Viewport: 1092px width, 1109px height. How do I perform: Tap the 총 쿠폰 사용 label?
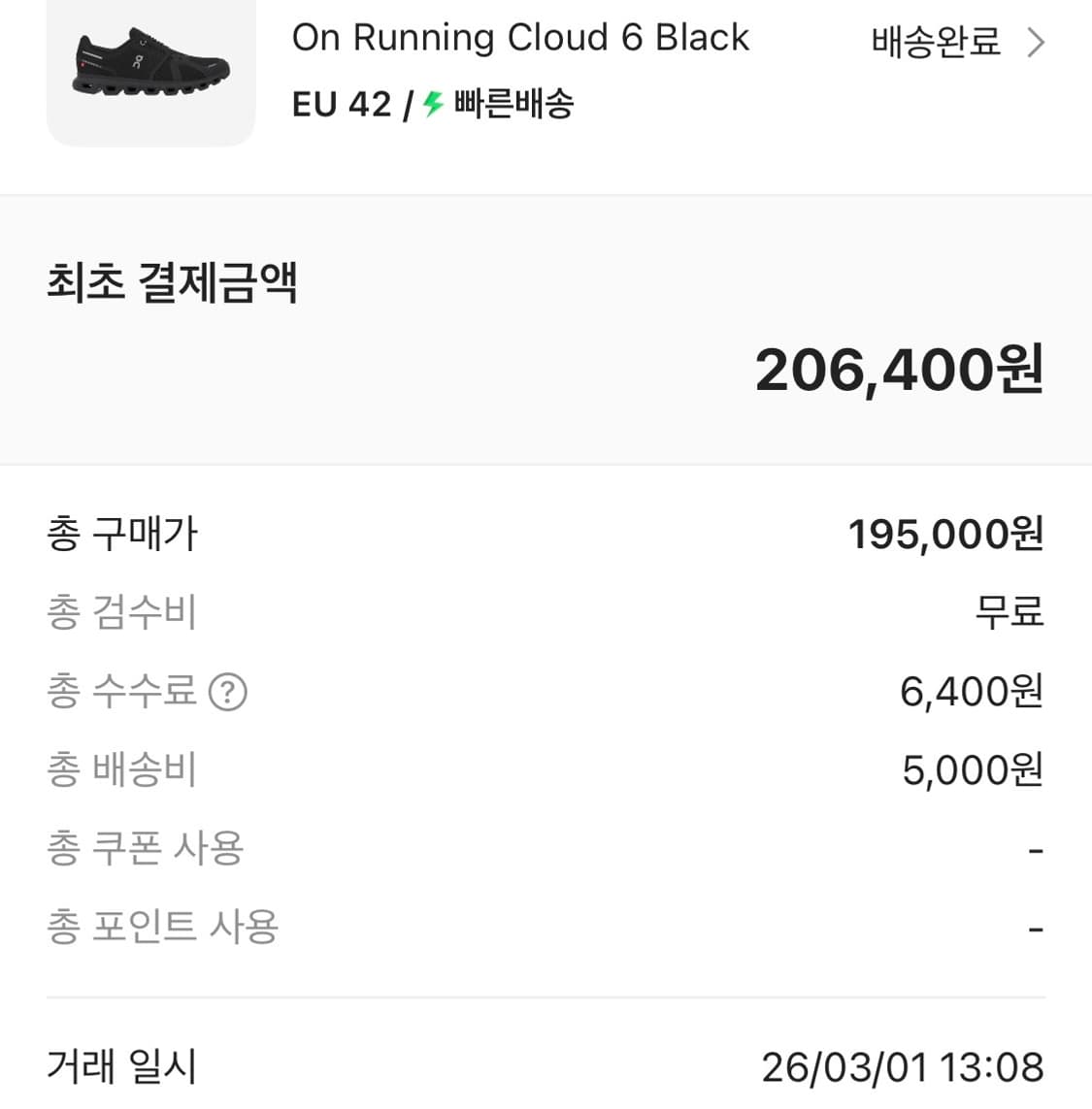point(146,849)
